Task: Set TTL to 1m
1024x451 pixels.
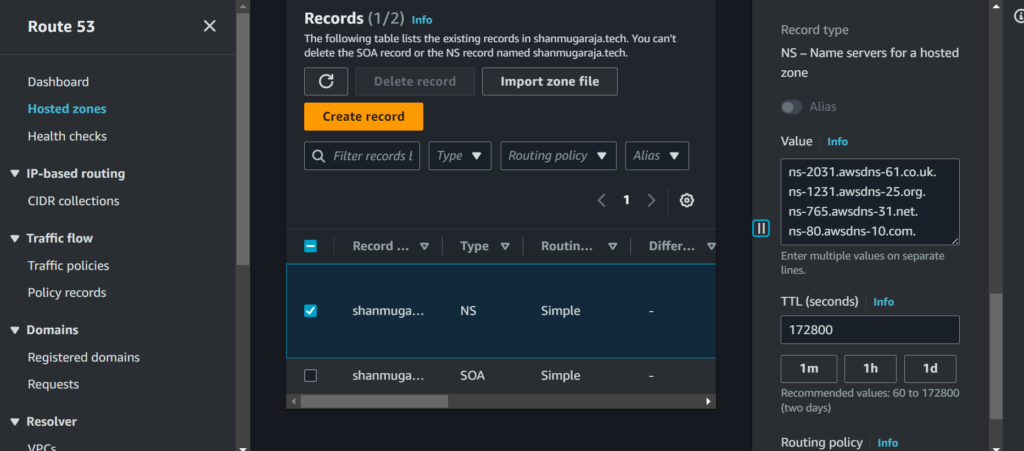Action: (x=809, y=369)
